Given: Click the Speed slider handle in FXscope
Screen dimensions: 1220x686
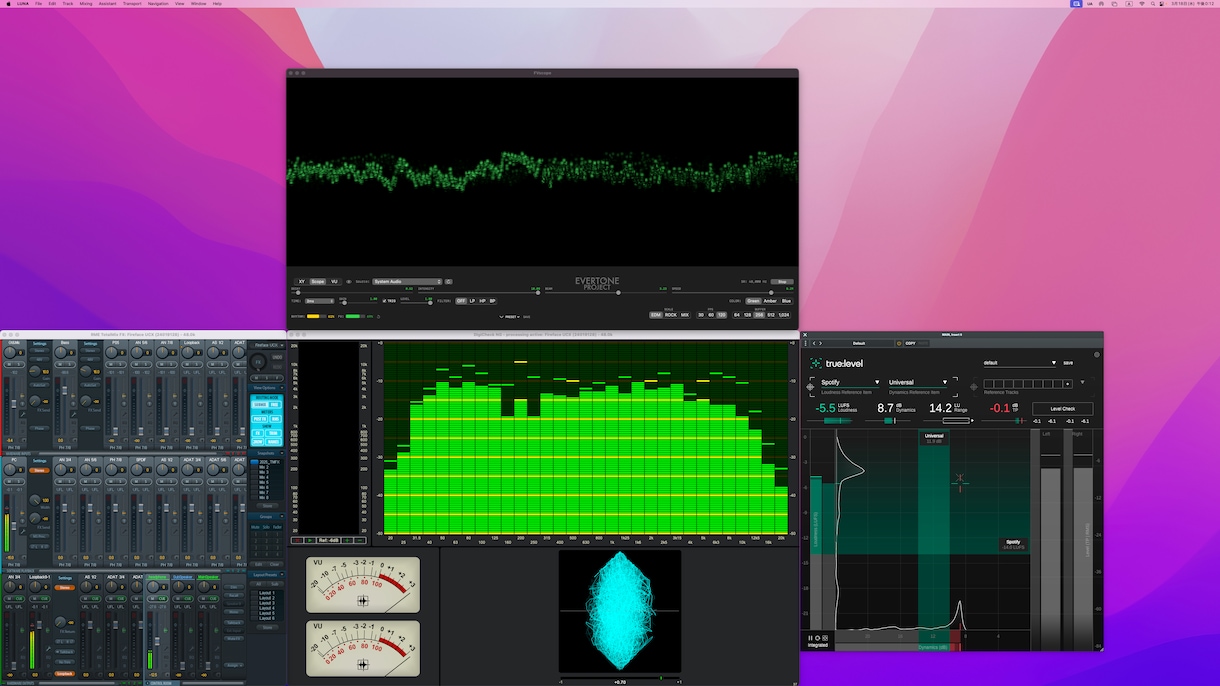Looking at the screenshot, I should tap(771, 293).
